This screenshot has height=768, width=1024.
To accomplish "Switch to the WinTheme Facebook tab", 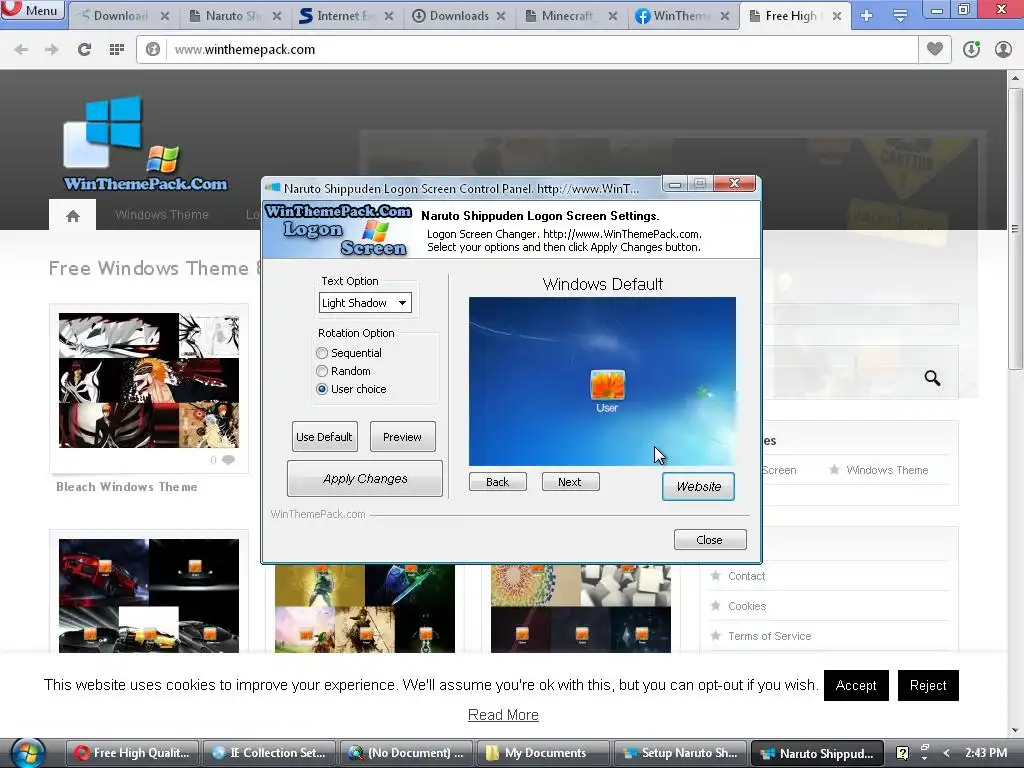I will pyautogui.click(x=682, y=16).
